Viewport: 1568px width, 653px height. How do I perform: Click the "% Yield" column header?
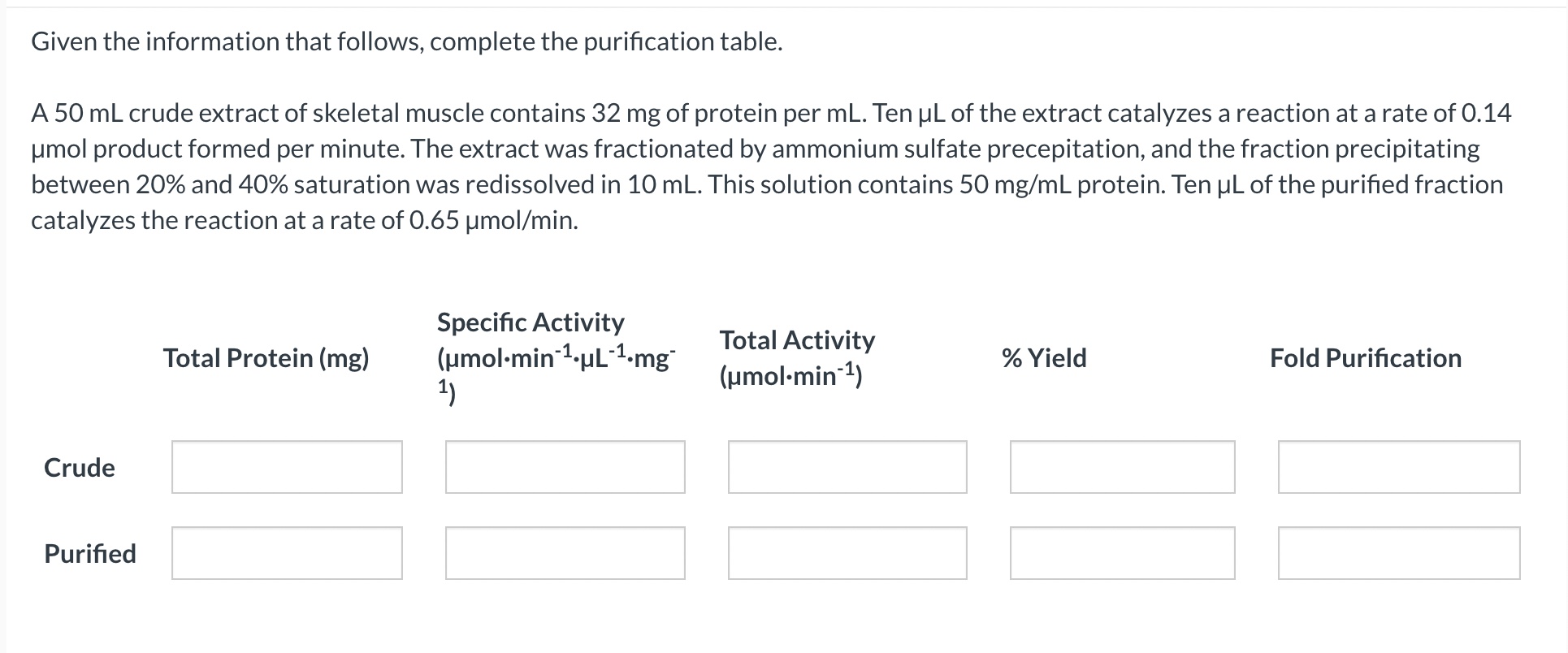[1044, 358]
